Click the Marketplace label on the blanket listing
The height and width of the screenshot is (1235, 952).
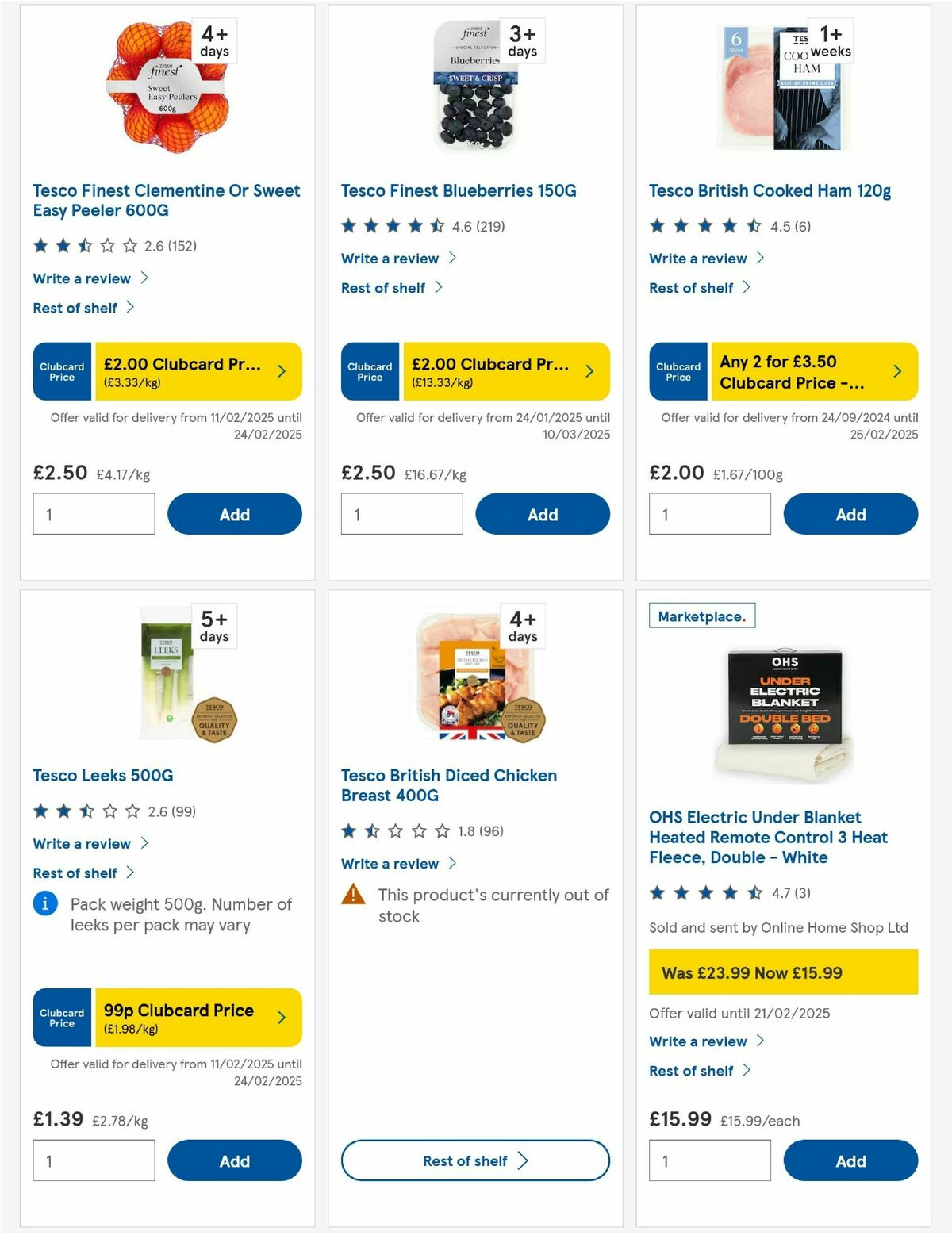tap(701, 615)
